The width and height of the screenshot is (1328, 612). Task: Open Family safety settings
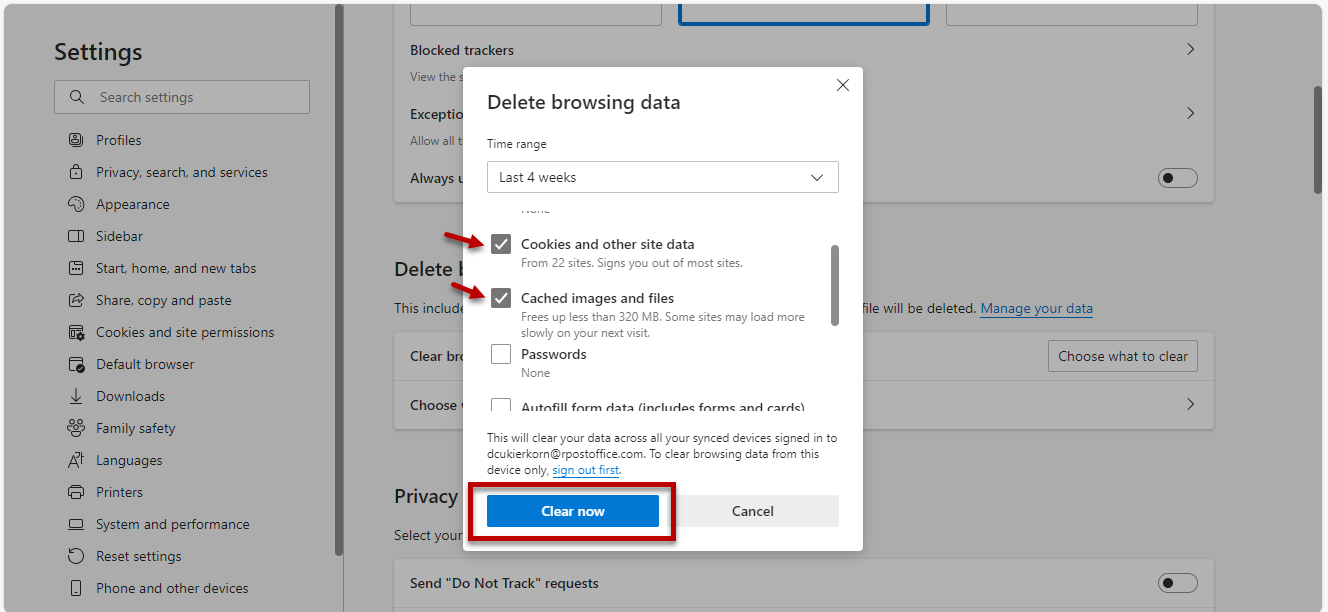(x=135, y=428)
